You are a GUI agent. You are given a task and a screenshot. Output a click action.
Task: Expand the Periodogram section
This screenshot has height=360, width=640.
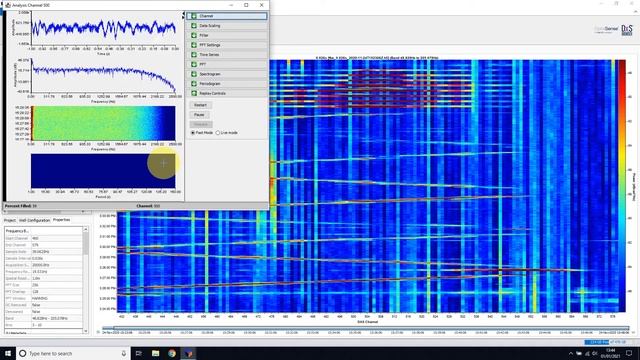point(227,84)
